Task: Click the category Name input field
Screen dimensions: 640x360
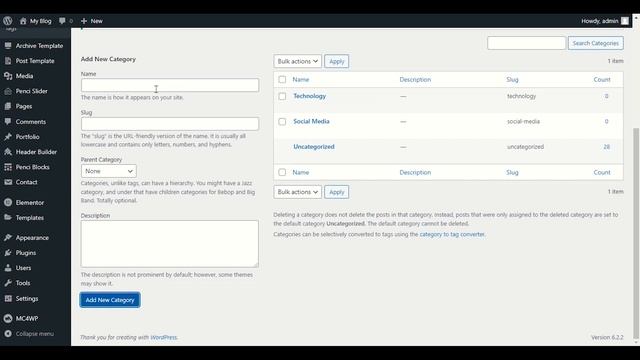Action: point(170,85)
